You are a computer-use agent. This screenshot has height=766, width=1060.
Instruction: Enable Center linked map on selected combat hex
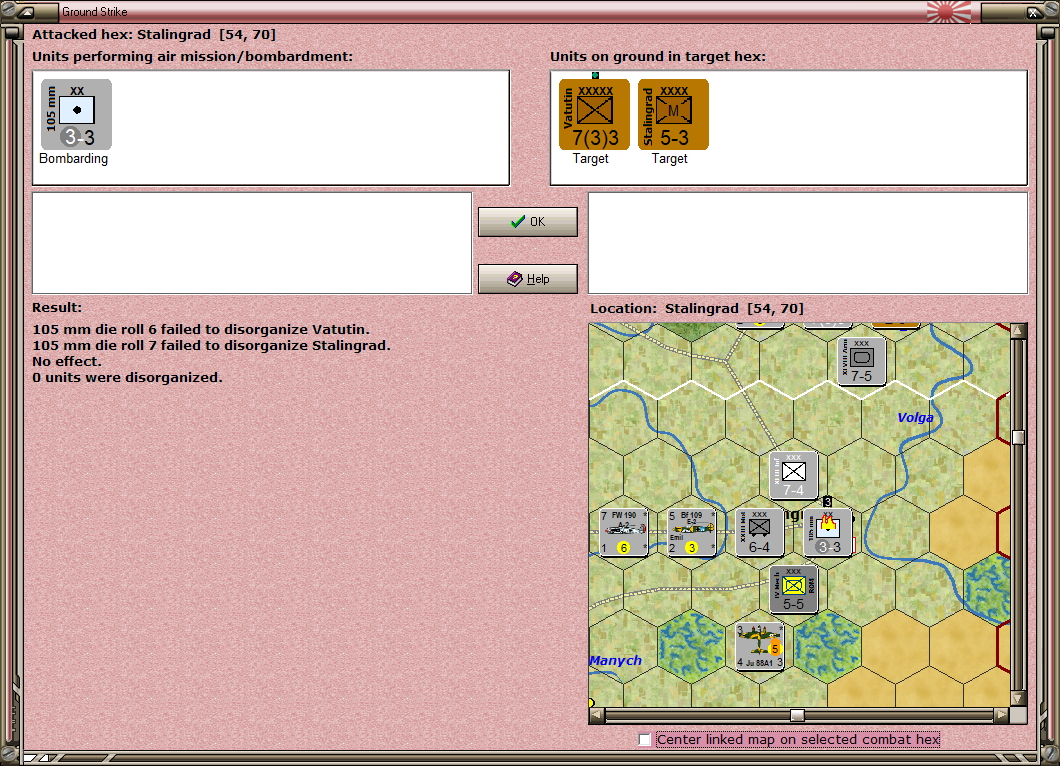click(x=645, y=740)
